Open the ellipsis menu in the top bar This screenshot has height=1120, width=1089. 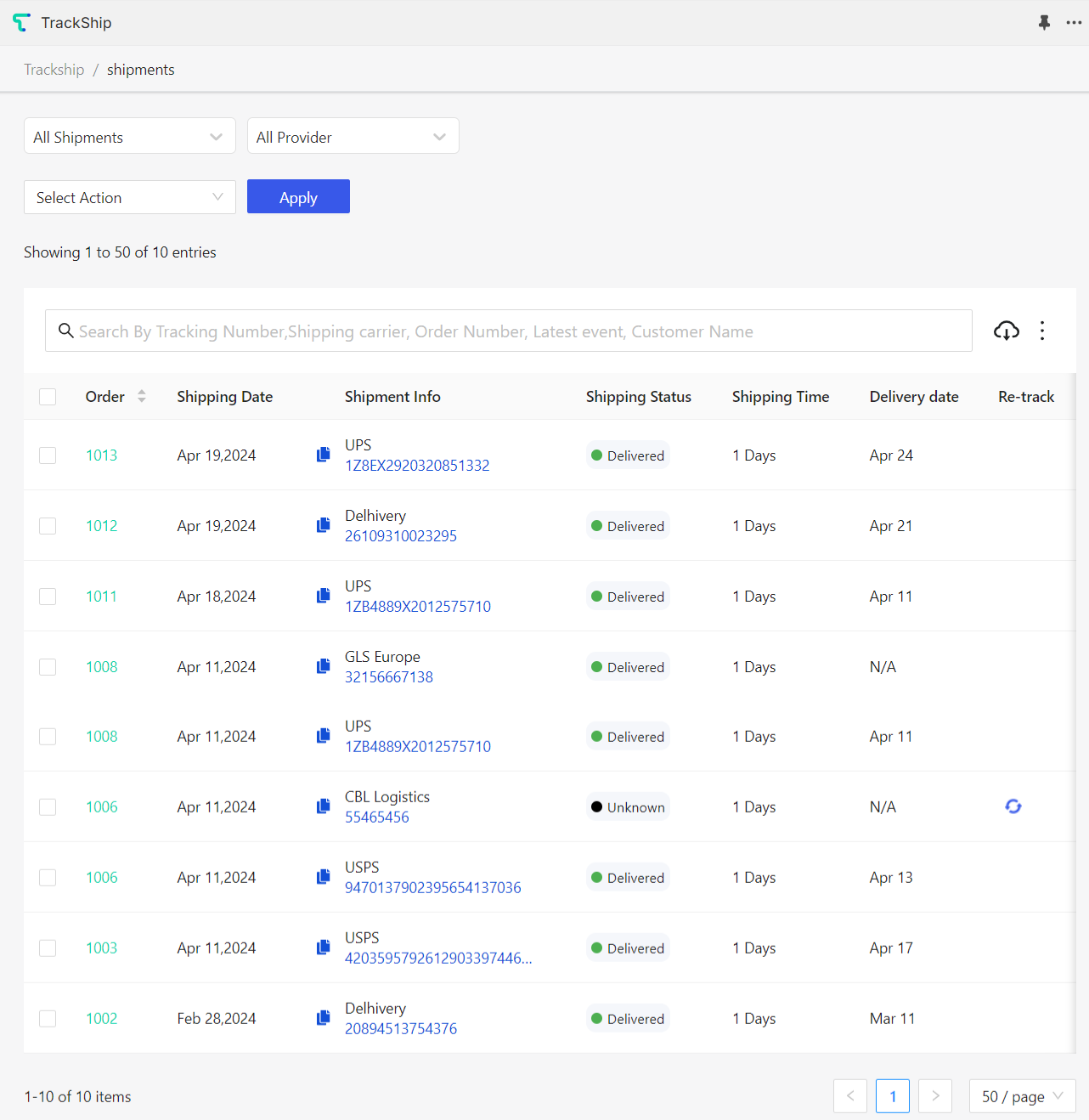(x=1074, y=23)
